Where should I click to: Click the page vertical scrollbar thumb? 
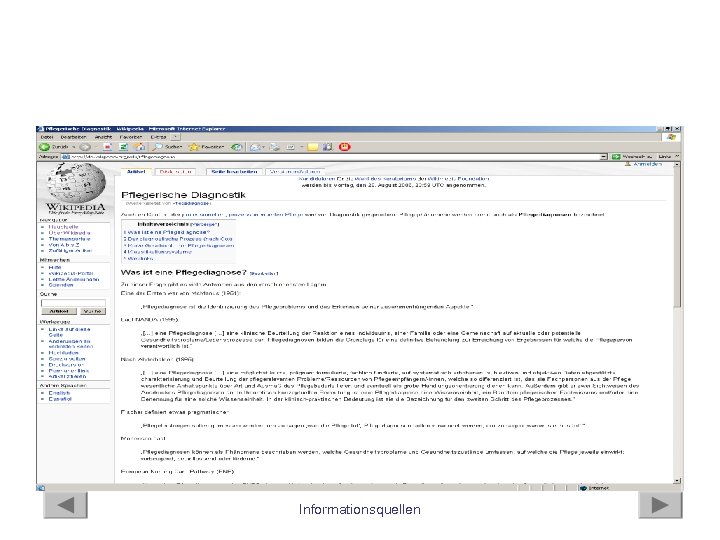(x=677, y=237)
